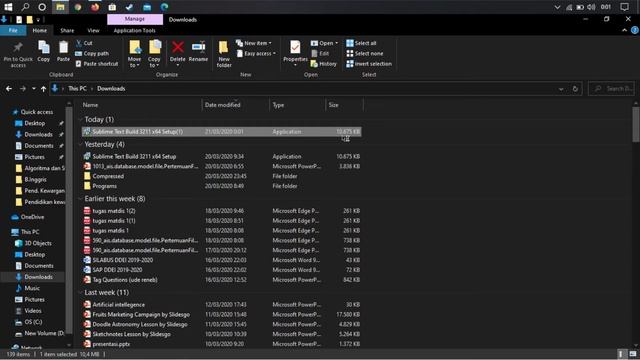Open the Open button dropdown
Screen dimensions: 640x360
click(324, 43)
